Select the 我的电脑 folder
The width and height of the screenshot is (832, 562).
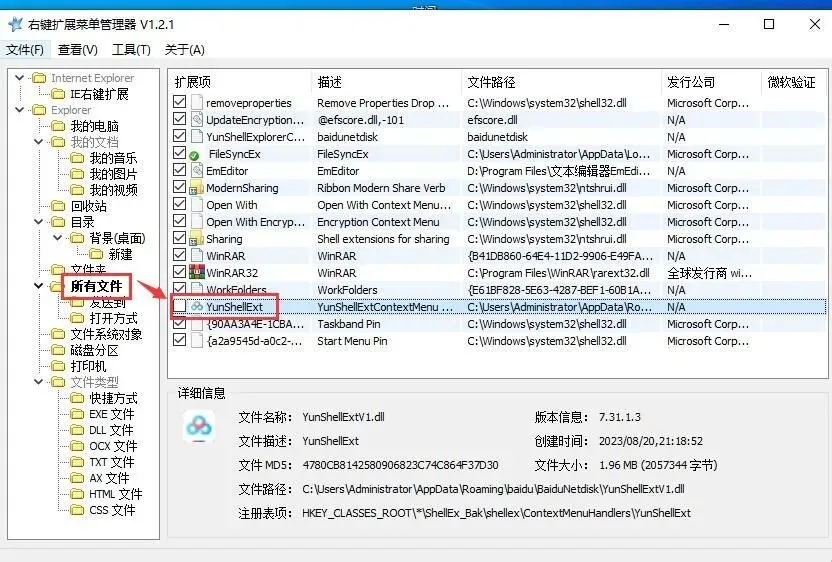94,126
